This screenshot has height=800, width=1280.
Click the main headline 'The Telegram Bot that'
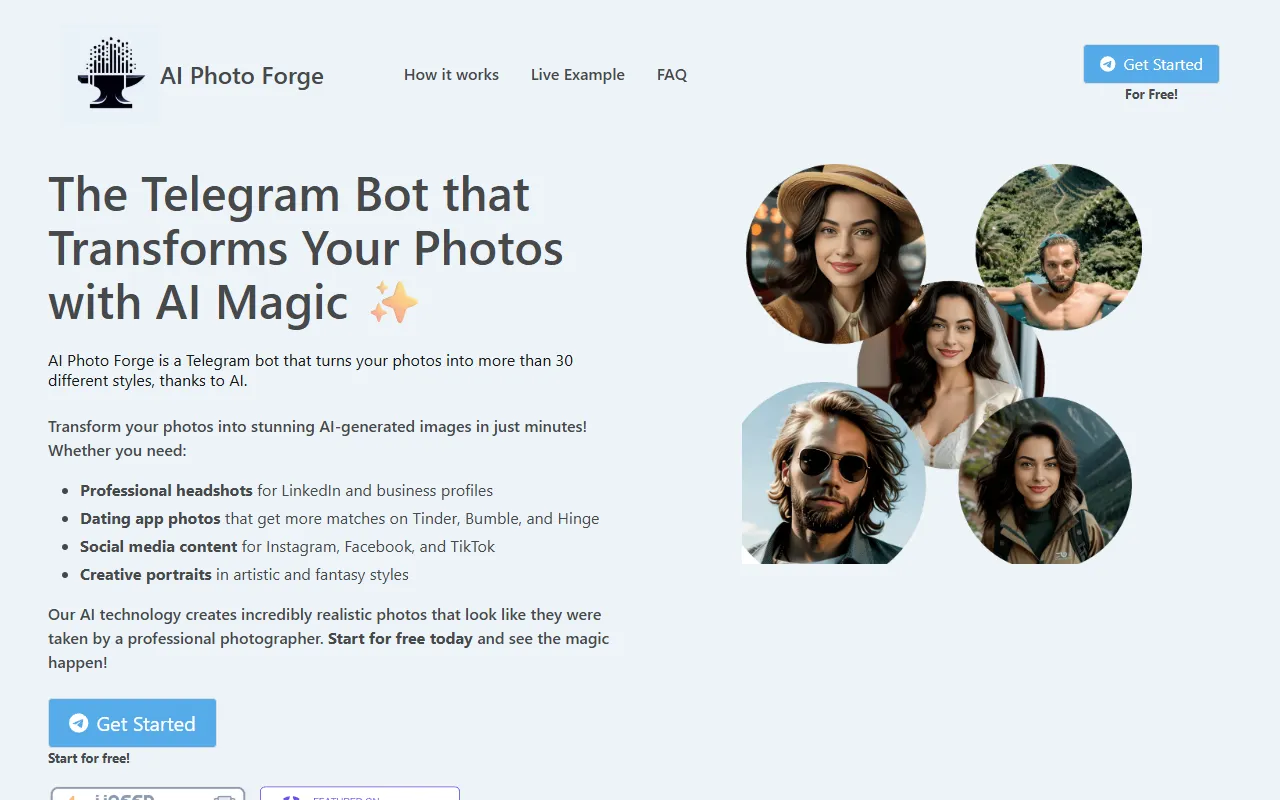(289, 194)
